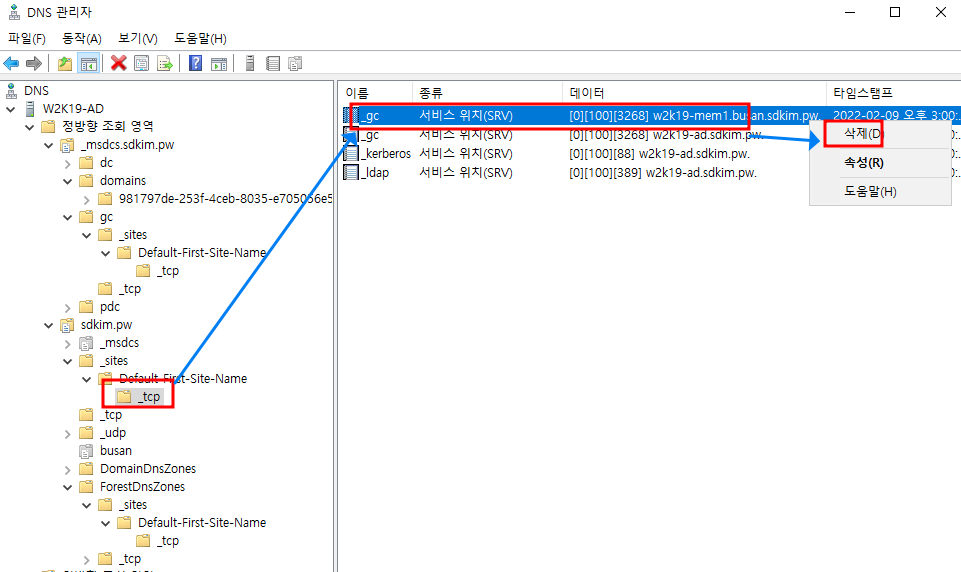Select the busan node in the tree
This screenshot has width=961, height=572.
click(x=116, y=451)
